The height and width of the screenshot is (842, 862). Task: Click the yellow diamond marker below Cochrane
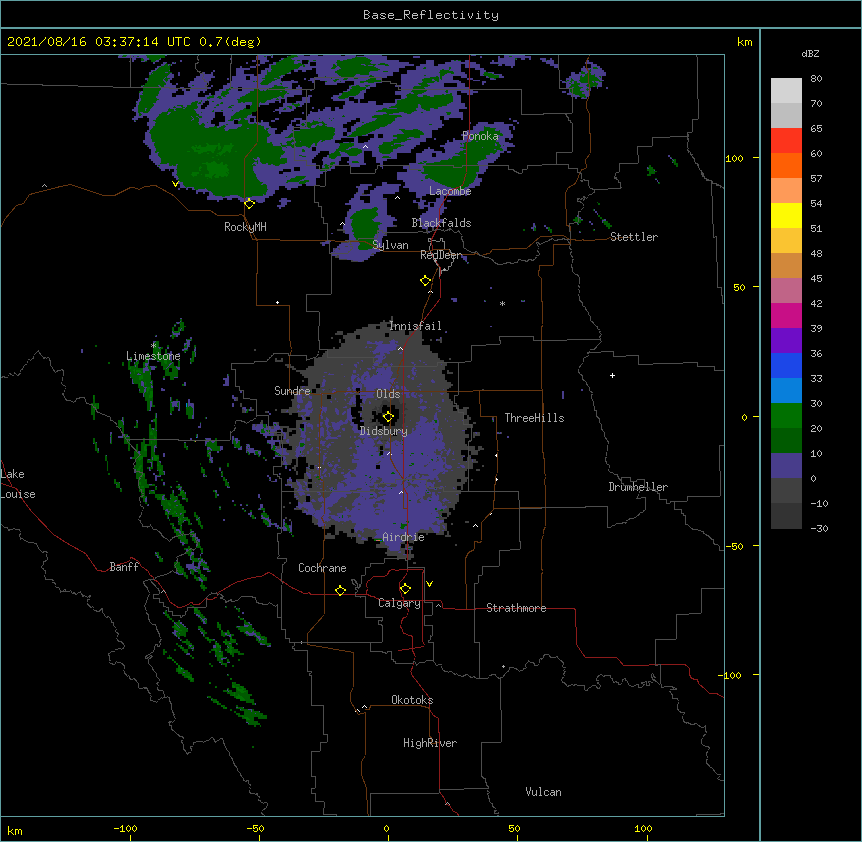[x=340, y=590]
